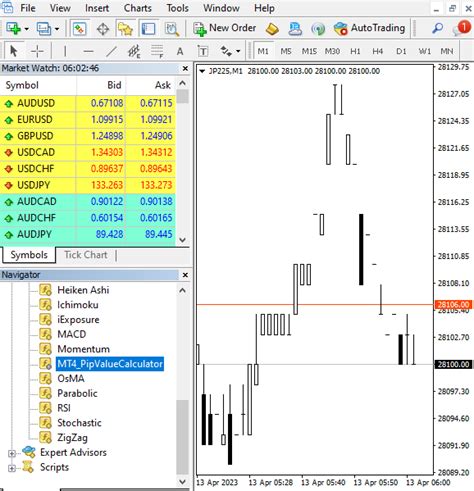Open the new chart icon

click(x=13, y=29)
